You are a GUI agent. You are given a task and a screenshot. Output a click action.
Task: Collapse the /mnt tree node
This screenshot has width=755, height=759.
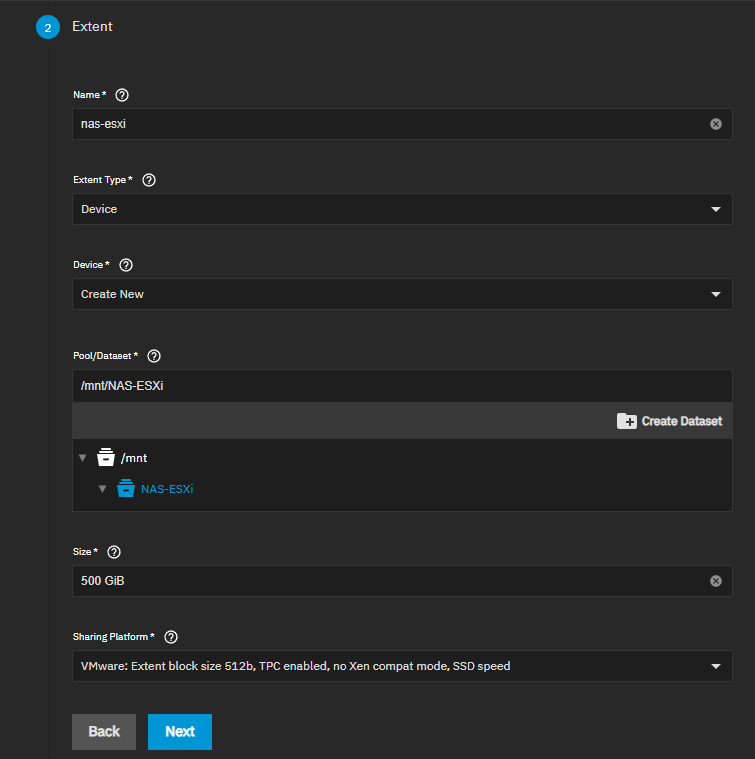click(x=83, y=458)
